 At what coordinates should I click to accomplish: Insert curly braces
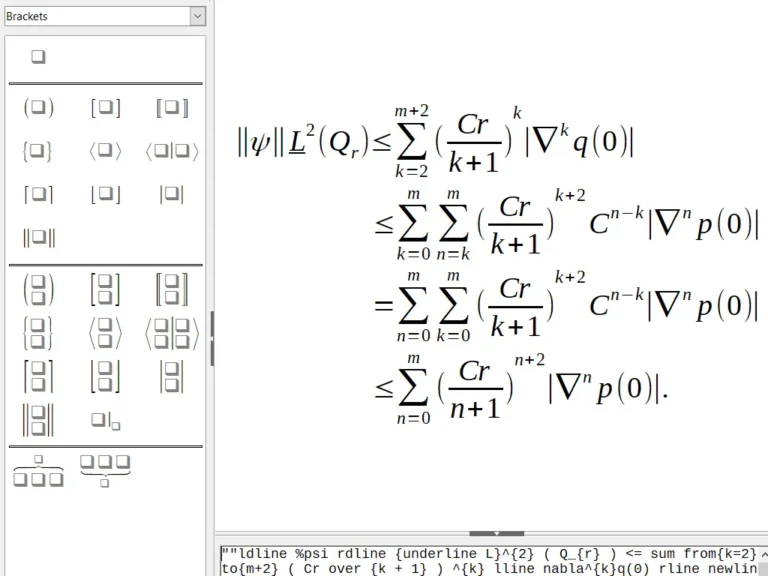click(37, 151)
